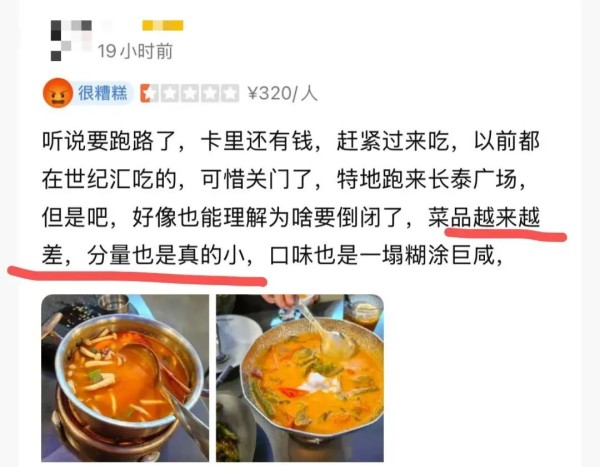Select the third rating star

point(189,93)
